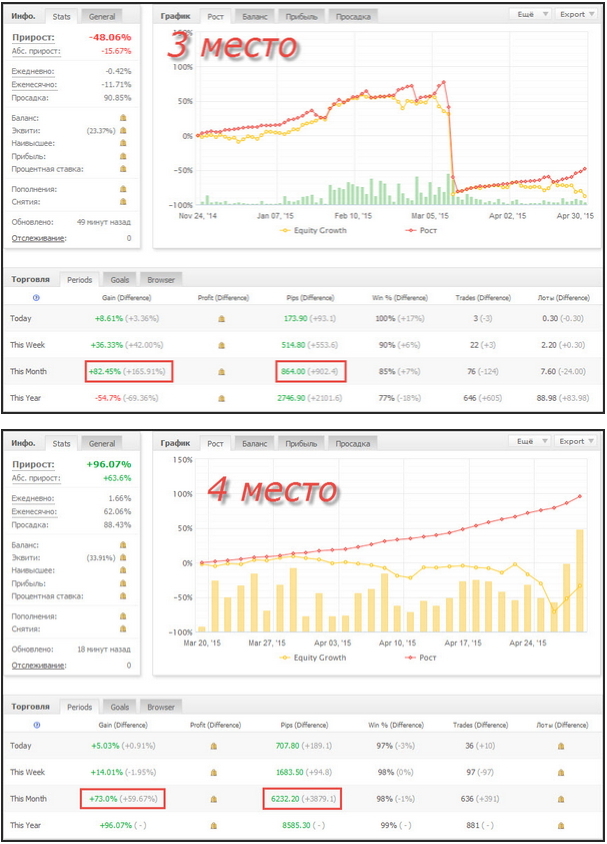
Task: Click the Прирост link showing -48.06%
Action: point(33,38)
